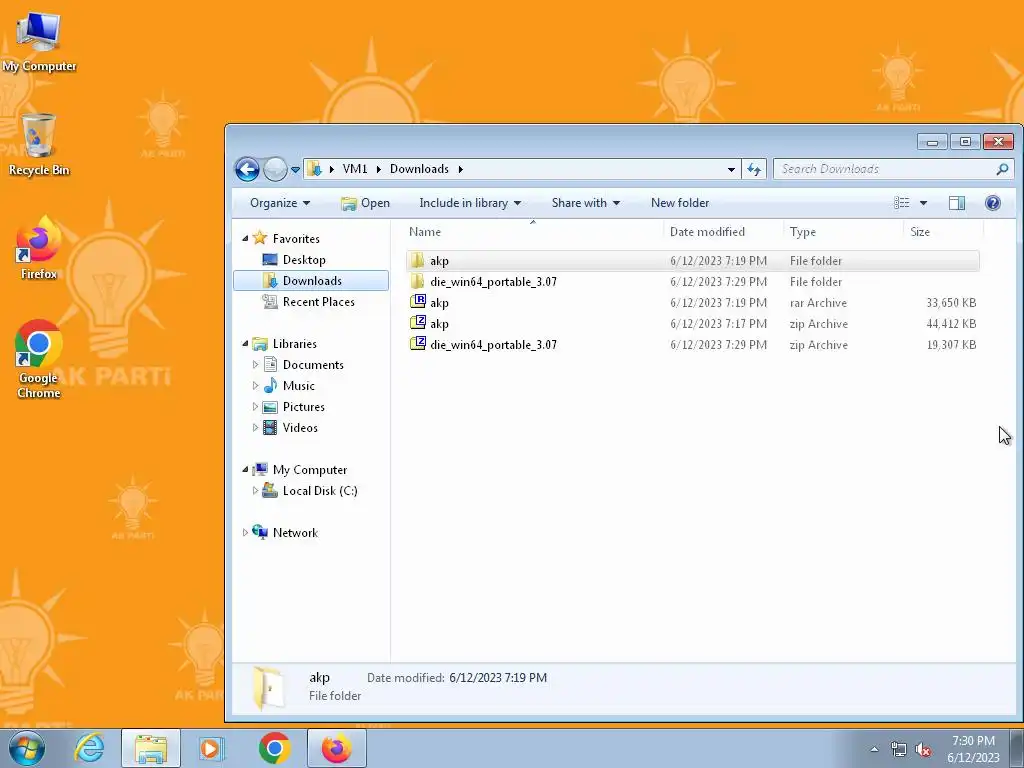Click the Change your view icon
Viewport: 1024px width, 768px height.
click(x=902, y=203)
